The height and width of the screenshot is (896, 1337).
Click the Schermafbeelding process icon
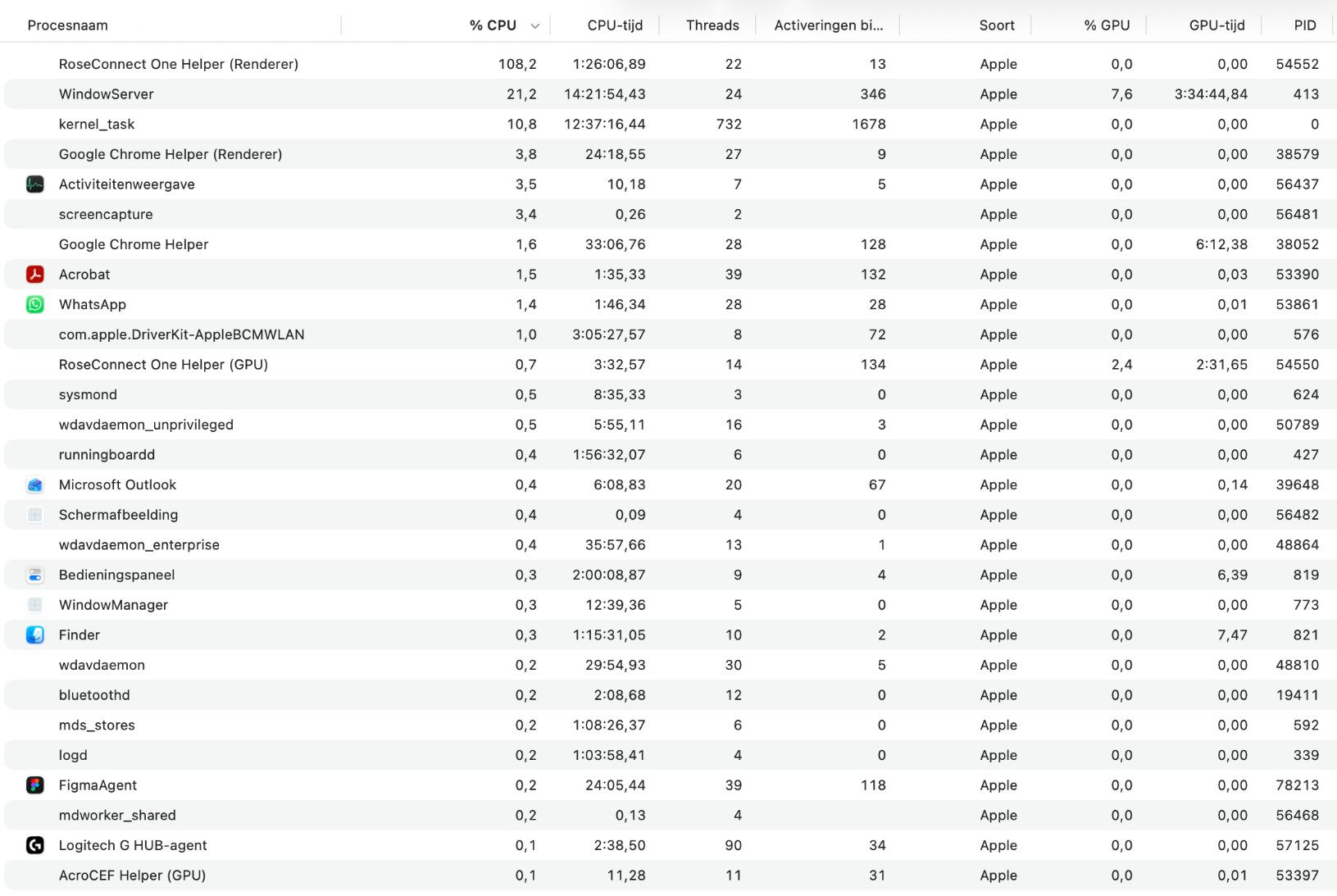point(34,515)
